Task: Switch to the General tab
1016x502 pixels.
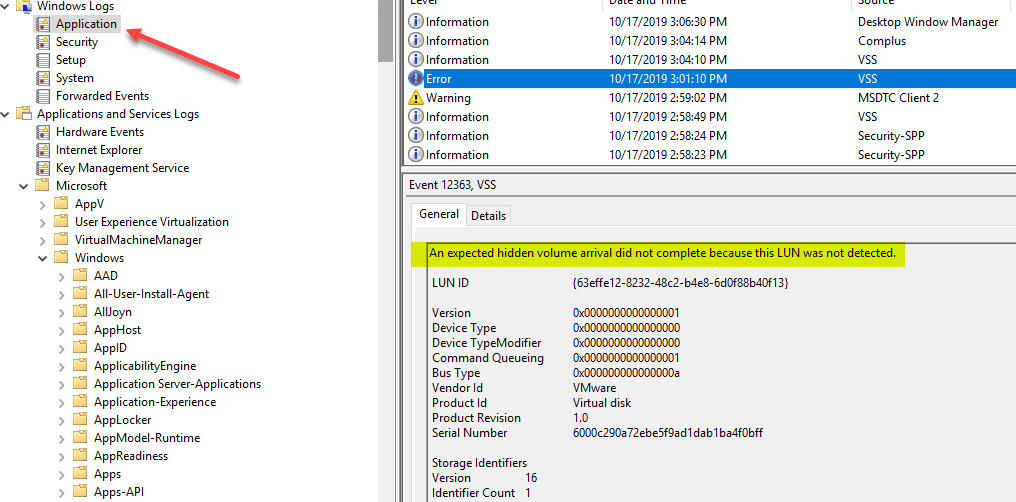Action: click(439, 214)
